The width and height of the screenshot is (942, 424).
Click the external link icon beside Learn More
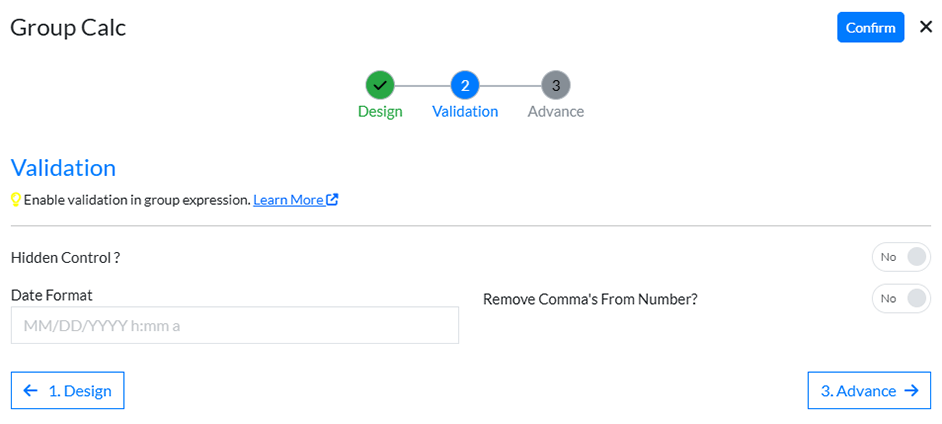click(333, 200)
